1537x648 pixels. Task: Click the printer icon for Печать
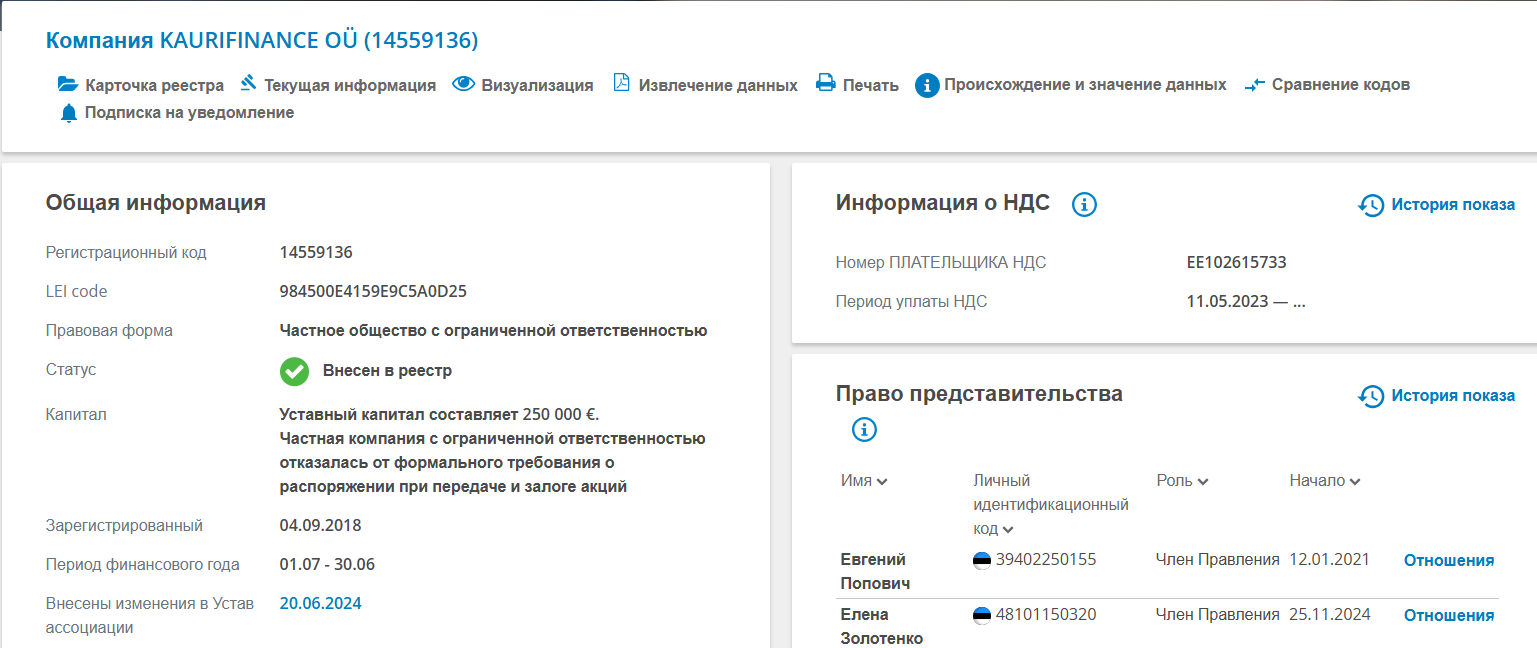tap(825, 84)
